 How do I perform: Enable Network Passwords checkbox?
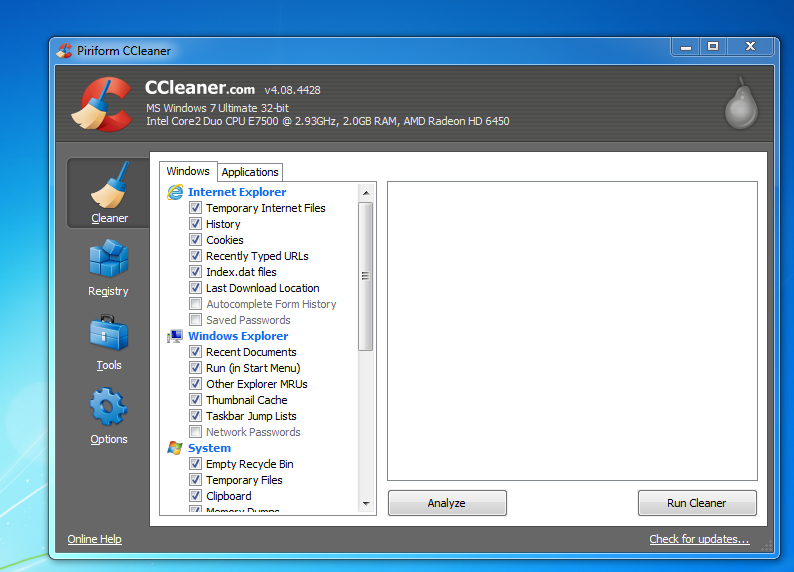[195, 432]
